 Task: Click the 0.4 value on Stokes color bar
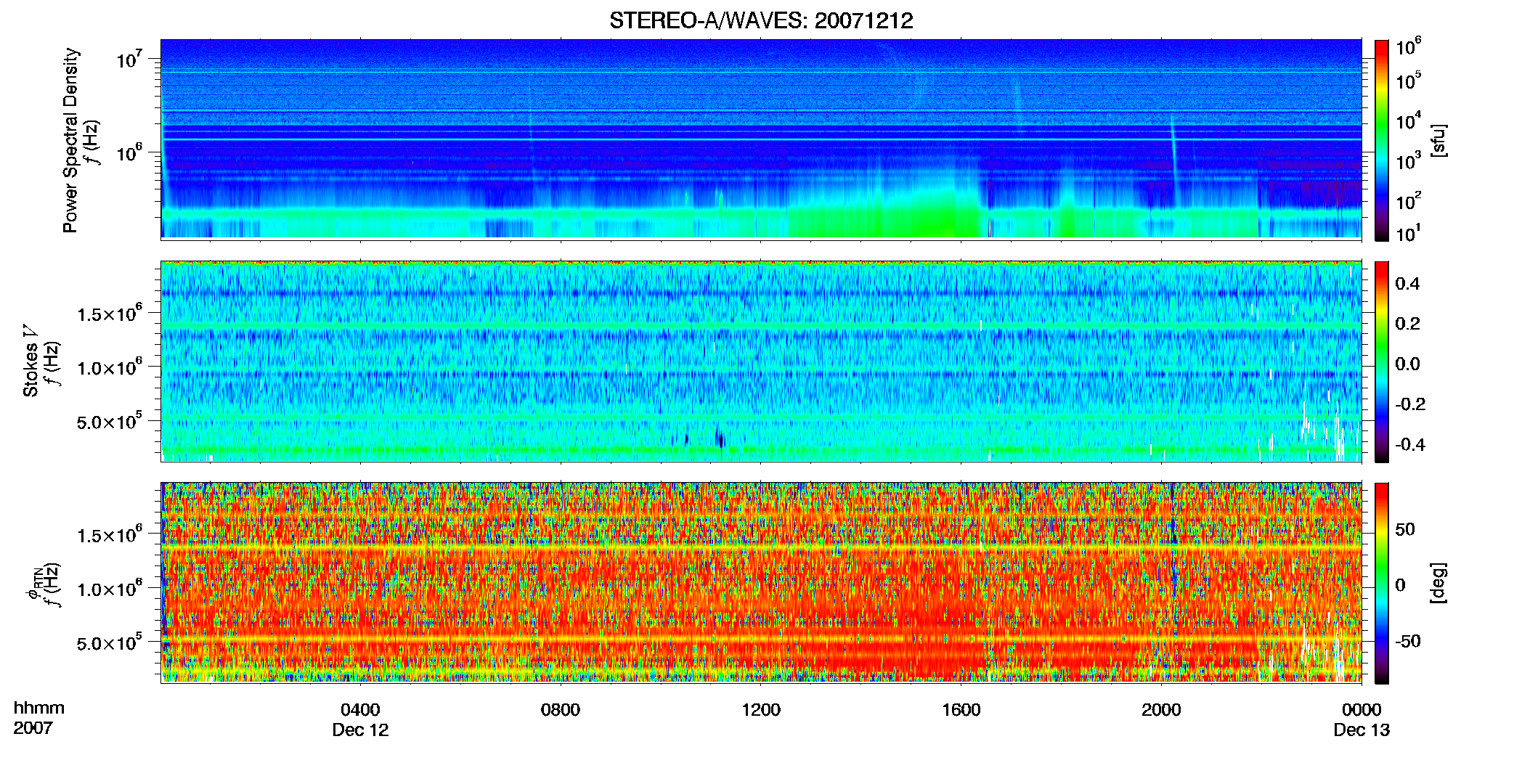(x=1407, y=284)
